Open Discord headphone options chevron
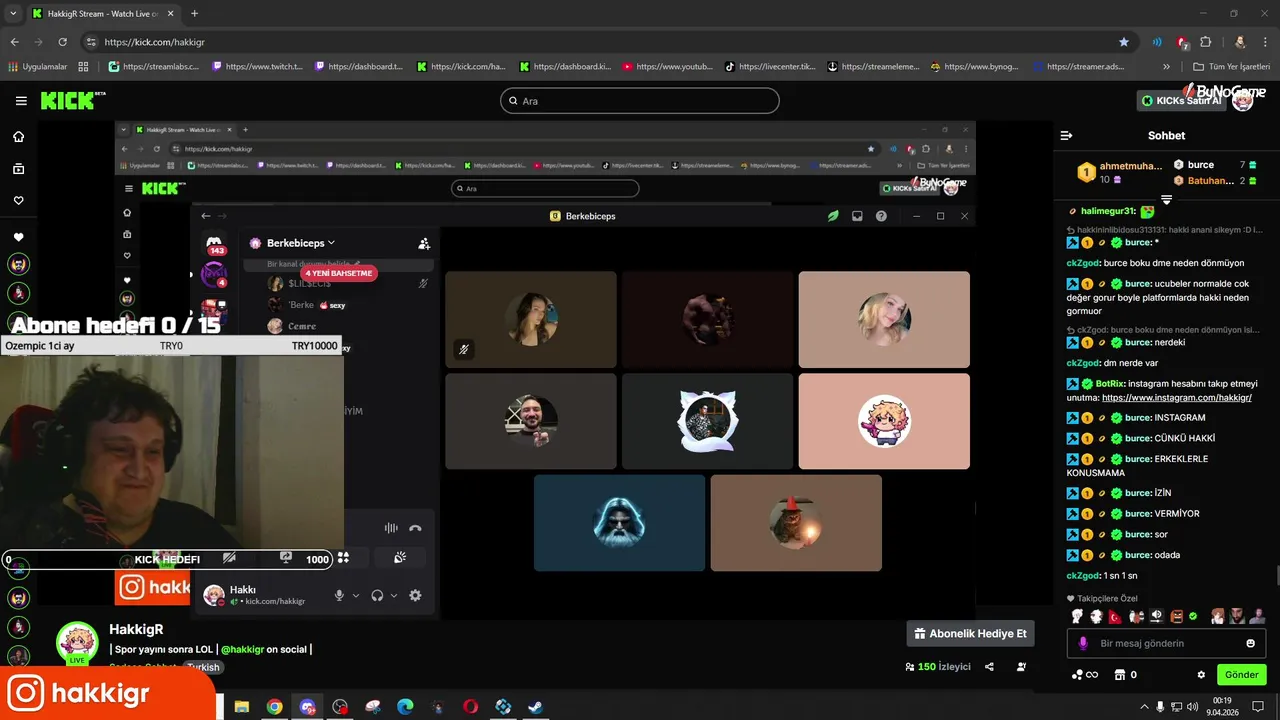 (x=393, y=595)
